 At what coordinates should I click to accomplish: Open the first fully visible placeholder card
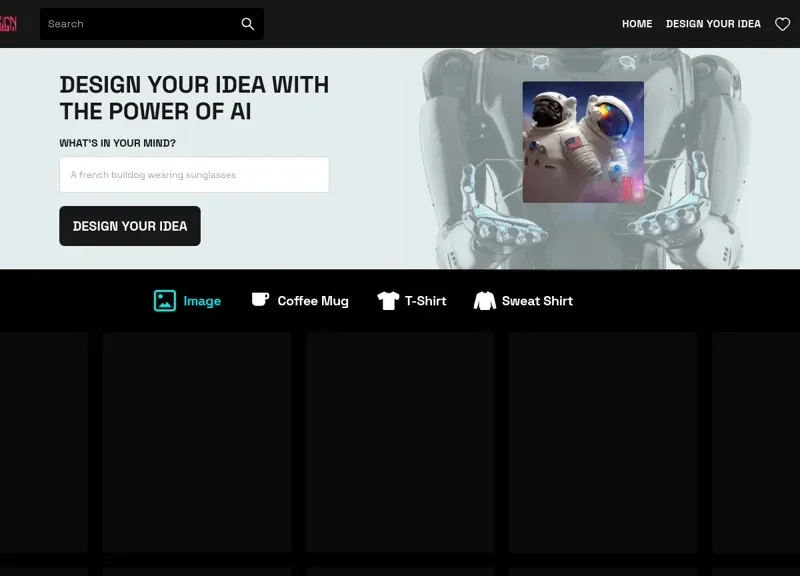click(197, 442)
